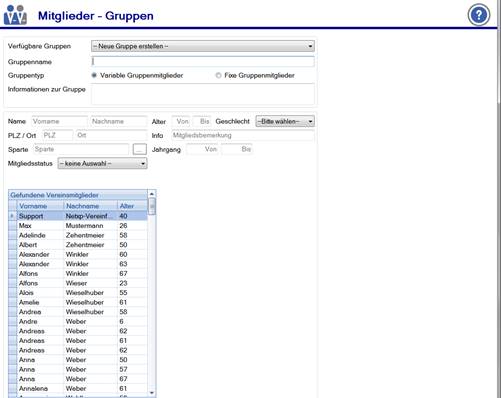
Task: Open the Mitgliedsstatus dropdown
Action: 102,164
